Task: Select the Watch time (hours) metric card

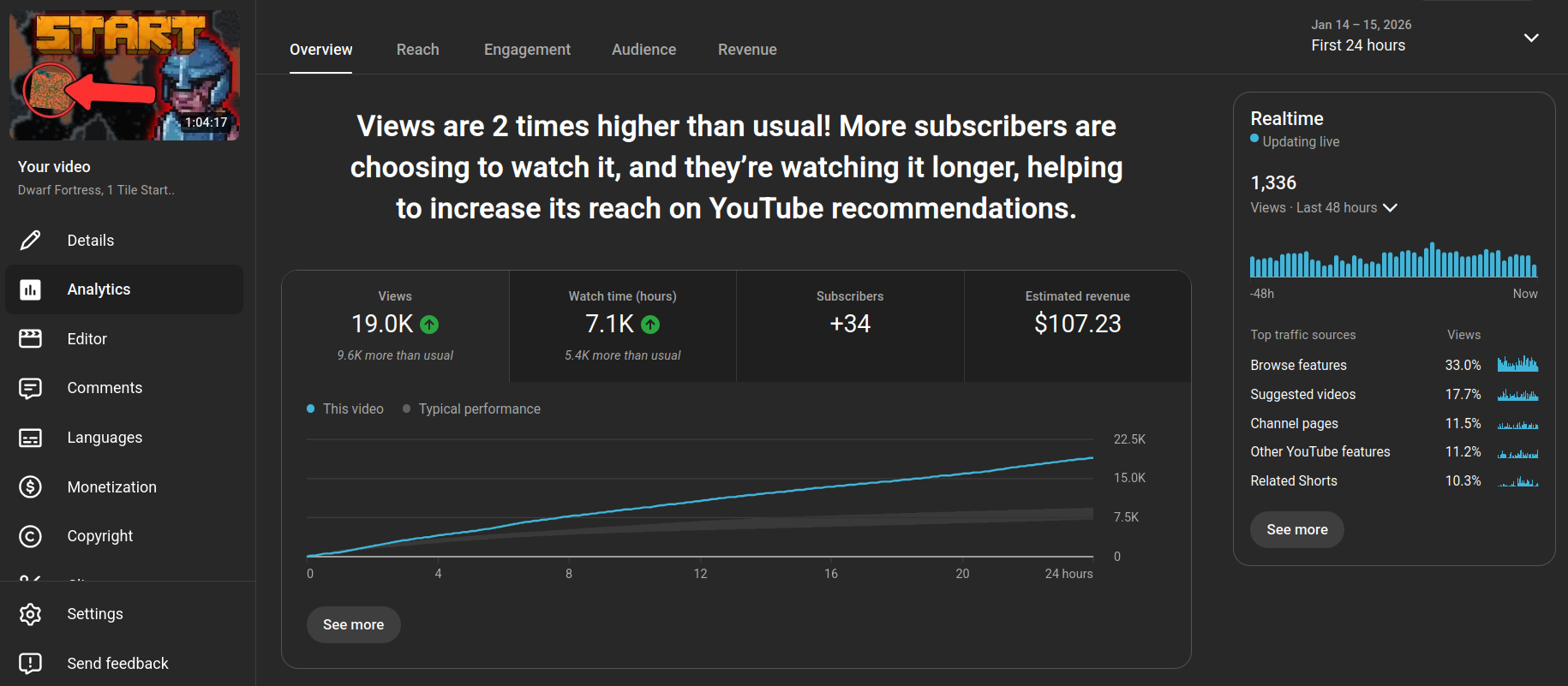Action: pyautogui.click(x=622, y=325)
